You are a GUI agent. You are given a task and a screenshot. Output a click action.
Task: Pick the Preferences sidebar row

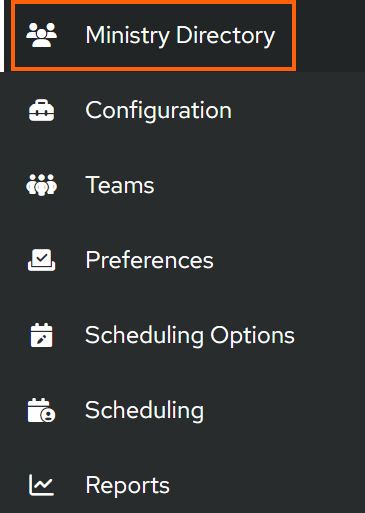[182, 260]
